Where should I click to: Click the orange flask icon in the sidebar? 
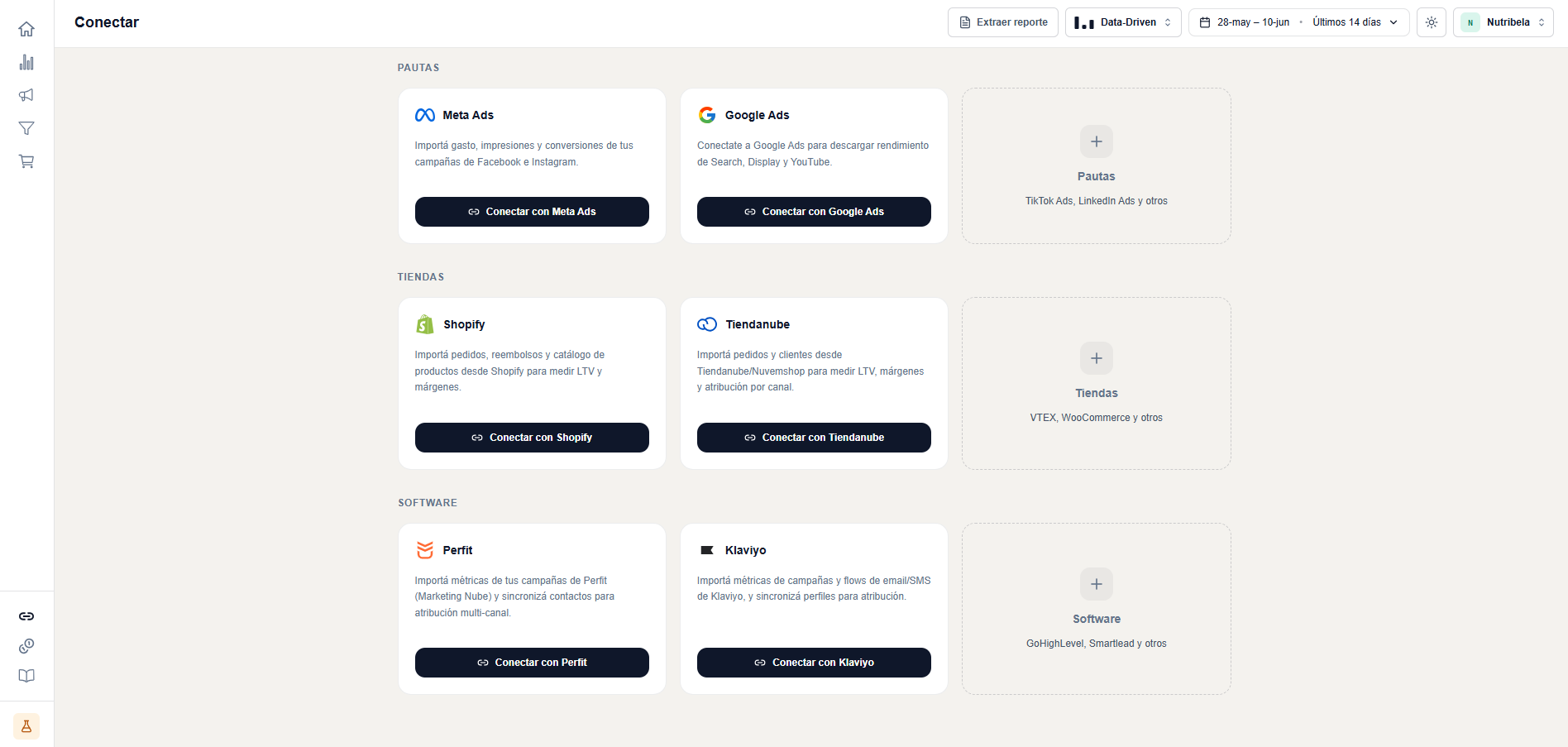click(26, 726)
